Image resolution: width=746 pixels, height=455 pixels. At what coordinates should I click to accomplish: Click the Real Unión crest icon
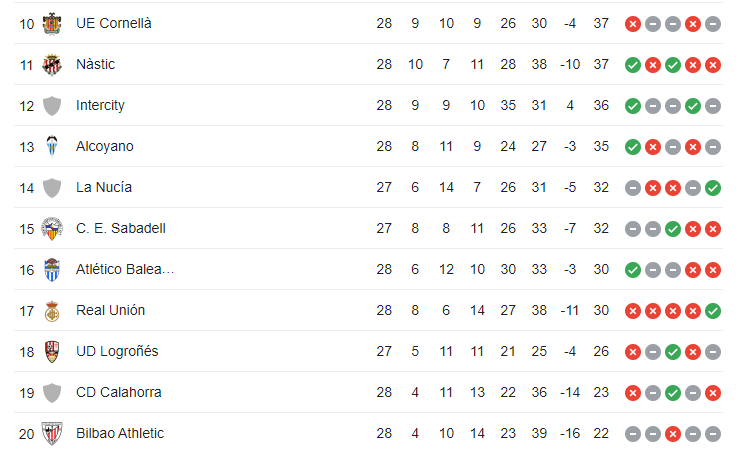tap(52, 311)
